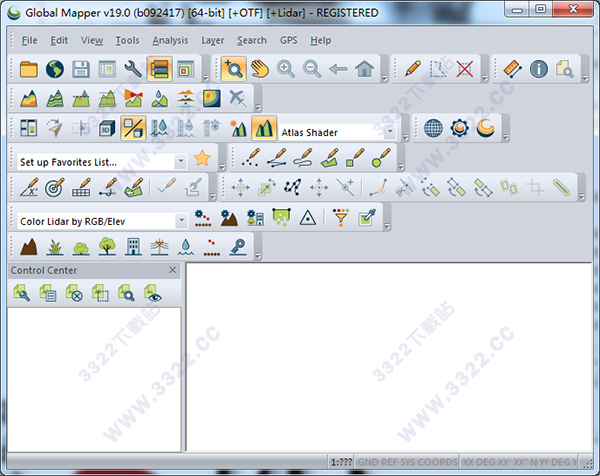Classify Lidar as ground brown mountain icon
The width and height of the screenshot is (600, 476).
tap(29, 247)
